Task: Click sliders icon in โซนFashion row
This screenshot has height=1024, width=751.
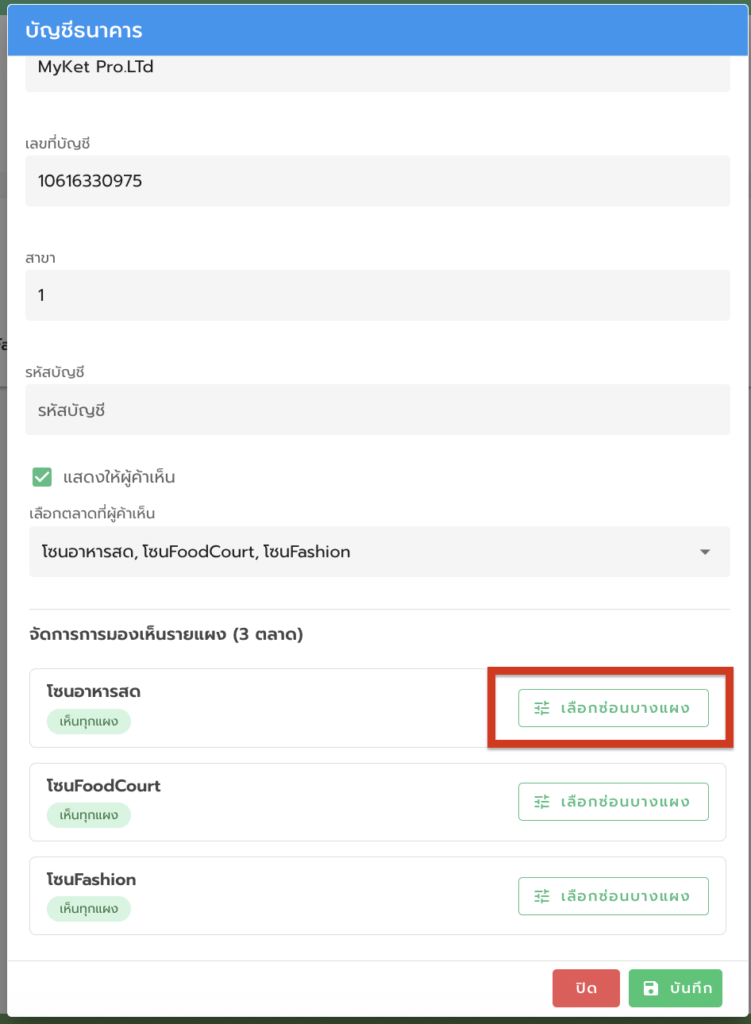Action: 542,896
